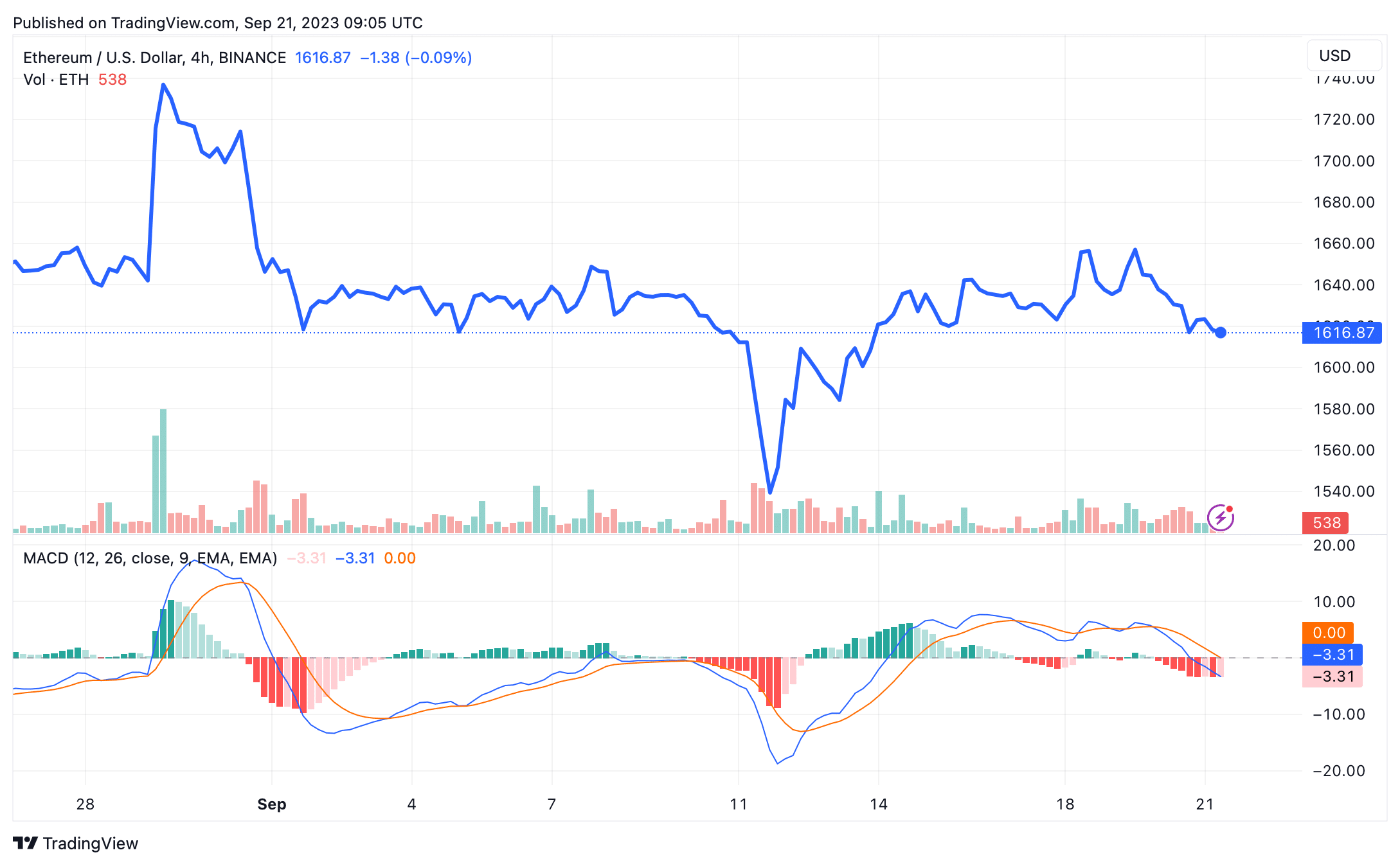Click the −0.09% percentage change value

[x=438, y=57]
